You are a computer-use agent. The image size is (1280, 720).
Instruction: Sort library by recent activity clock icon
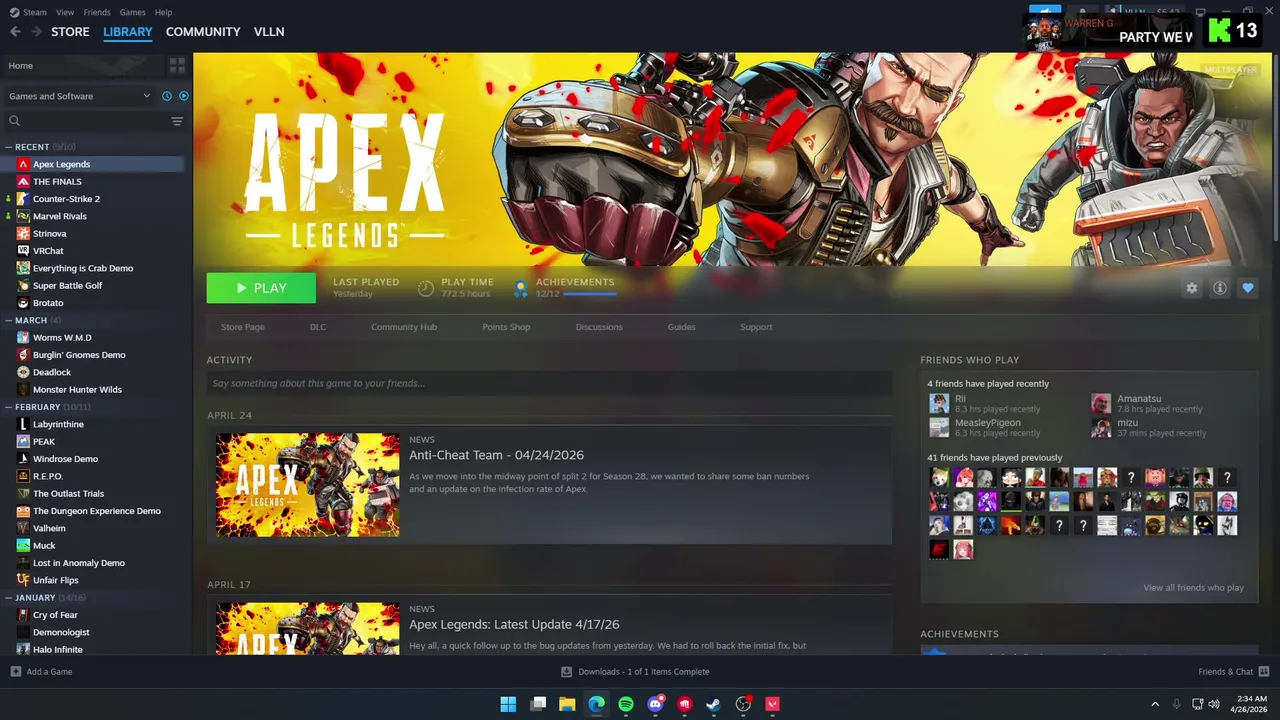coord(167,96)
